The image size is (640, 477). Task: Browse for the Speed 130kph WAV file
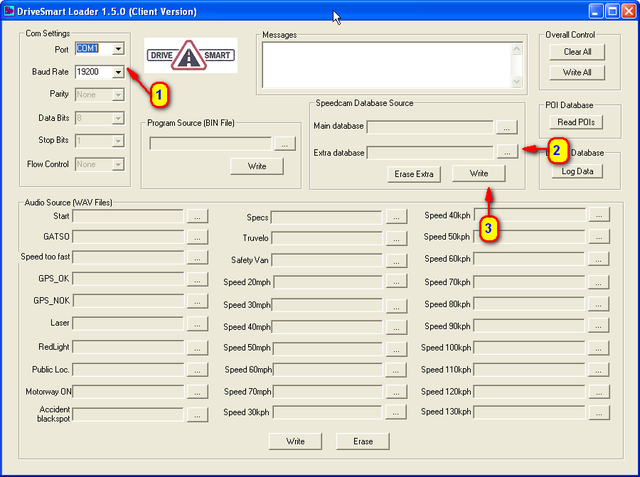[x=599, y=413]
